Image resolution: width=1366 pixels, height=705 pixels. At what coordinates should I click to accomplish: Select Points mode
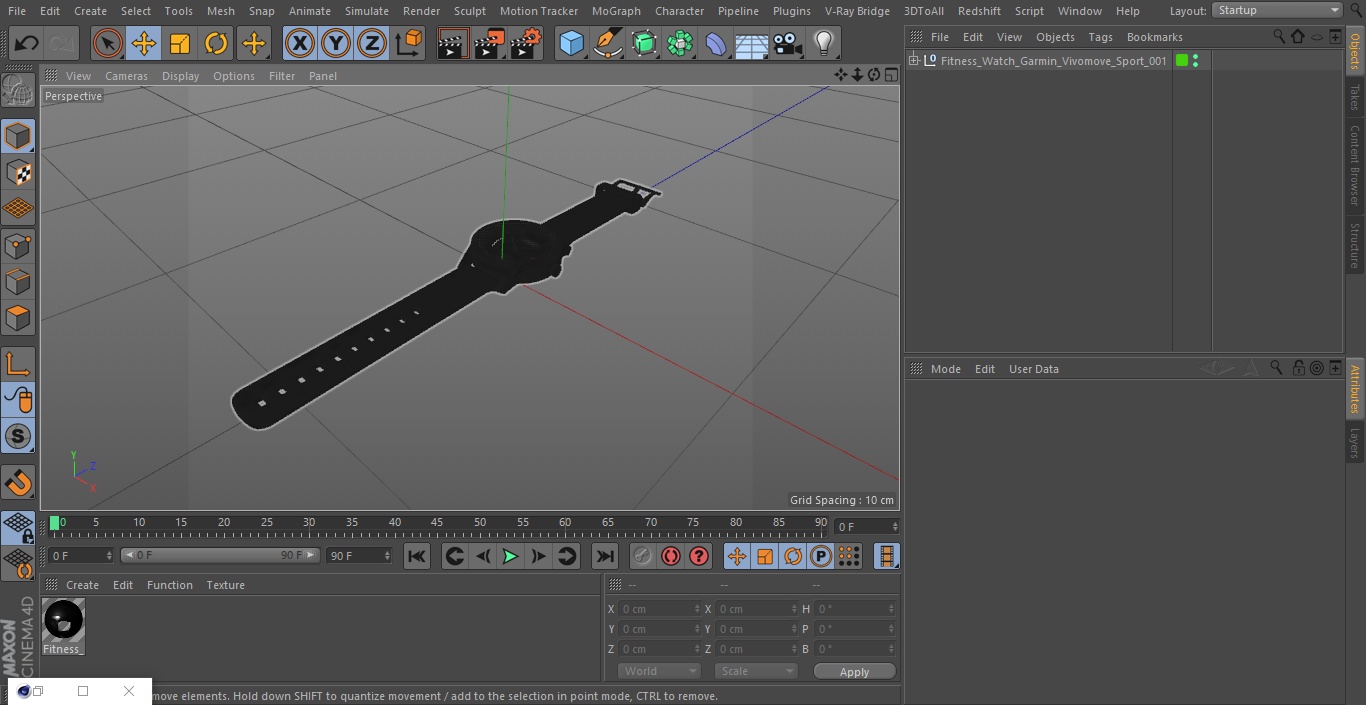point(18,246)
